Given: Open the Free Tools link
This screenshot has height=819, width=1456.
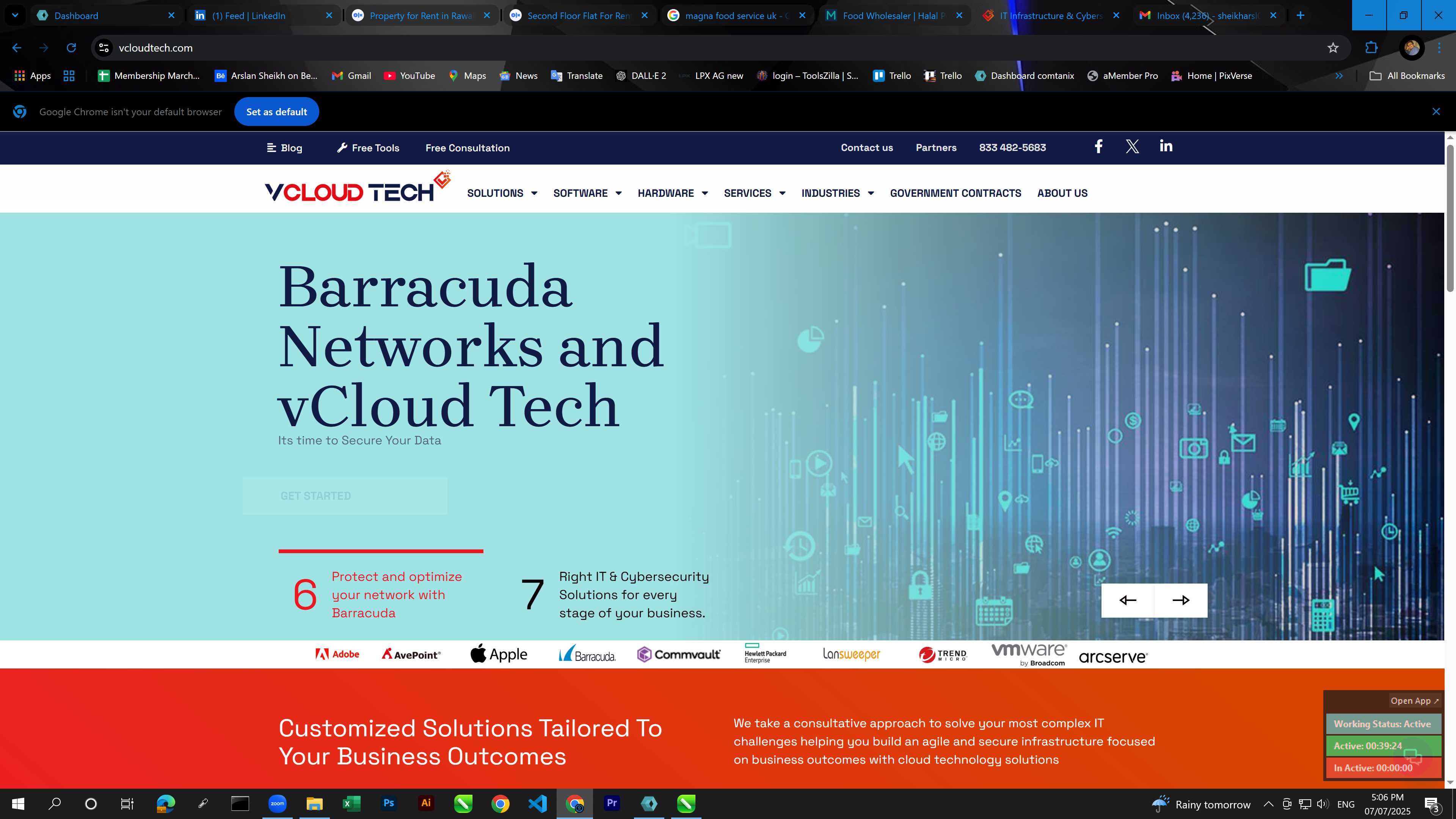Looking at the screenshot, I should [368, 148].
